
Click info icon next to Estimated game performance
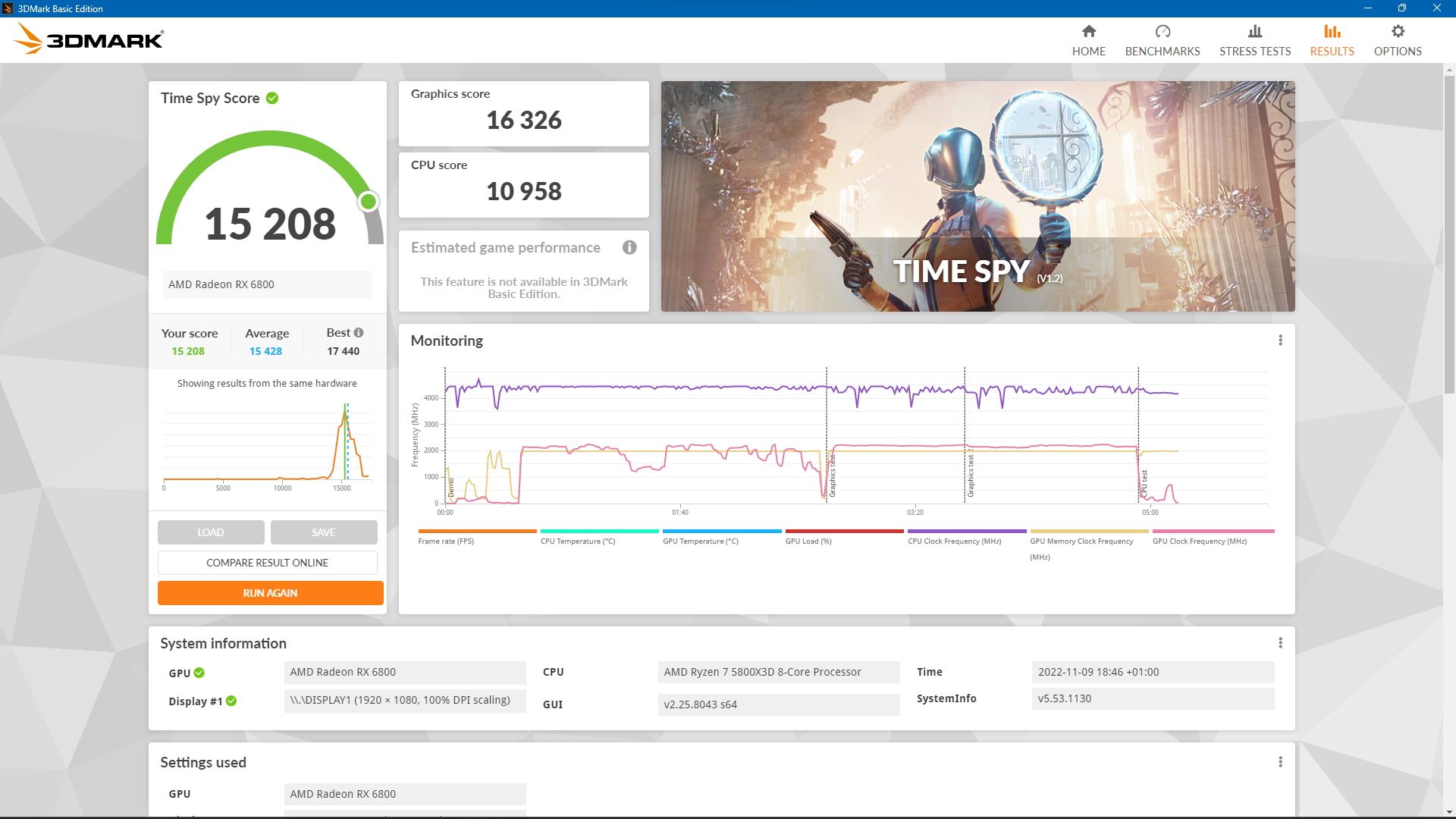(x=629, y=248)
